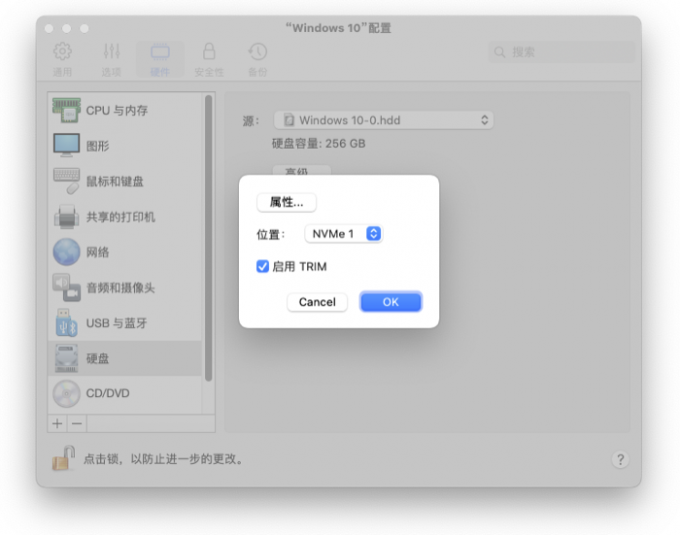Screen dimensions: 680x535
Task: Click the 图形 row label
Action: coord(98,146)
